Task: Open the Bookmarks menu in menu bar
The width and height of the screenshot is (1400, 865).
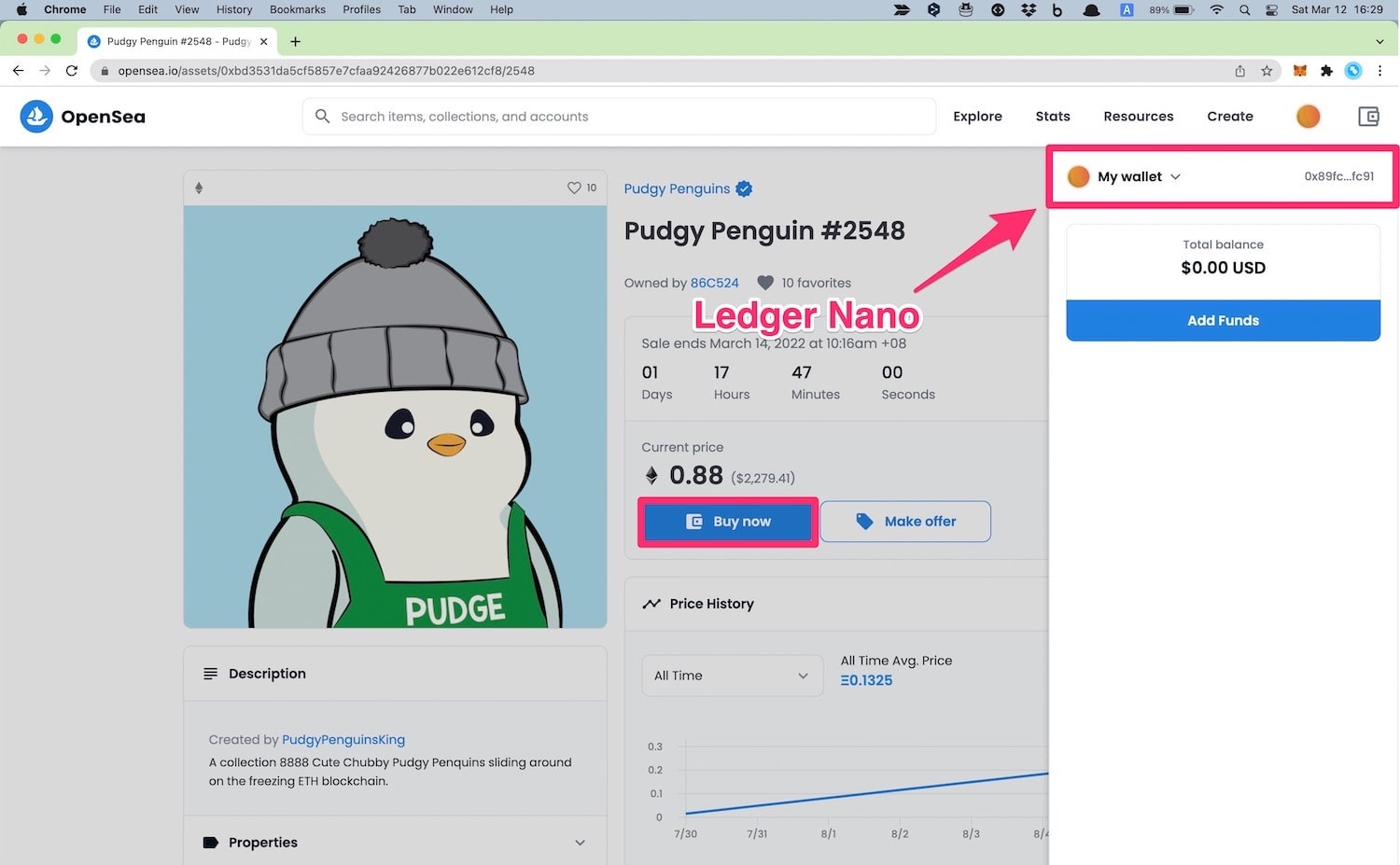Action: click(x=298, y=9)
